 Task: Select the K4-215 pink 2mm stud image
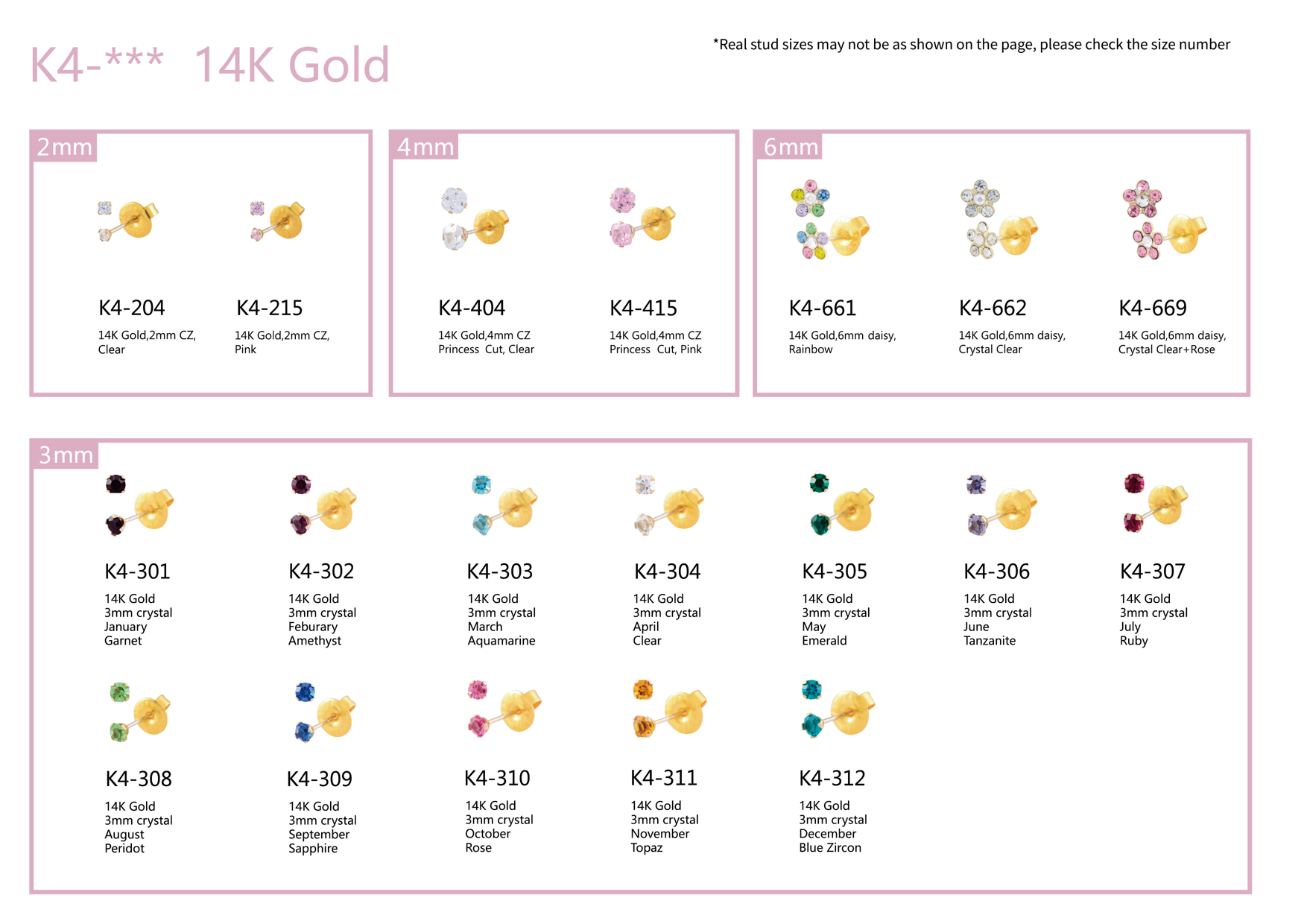278,221
